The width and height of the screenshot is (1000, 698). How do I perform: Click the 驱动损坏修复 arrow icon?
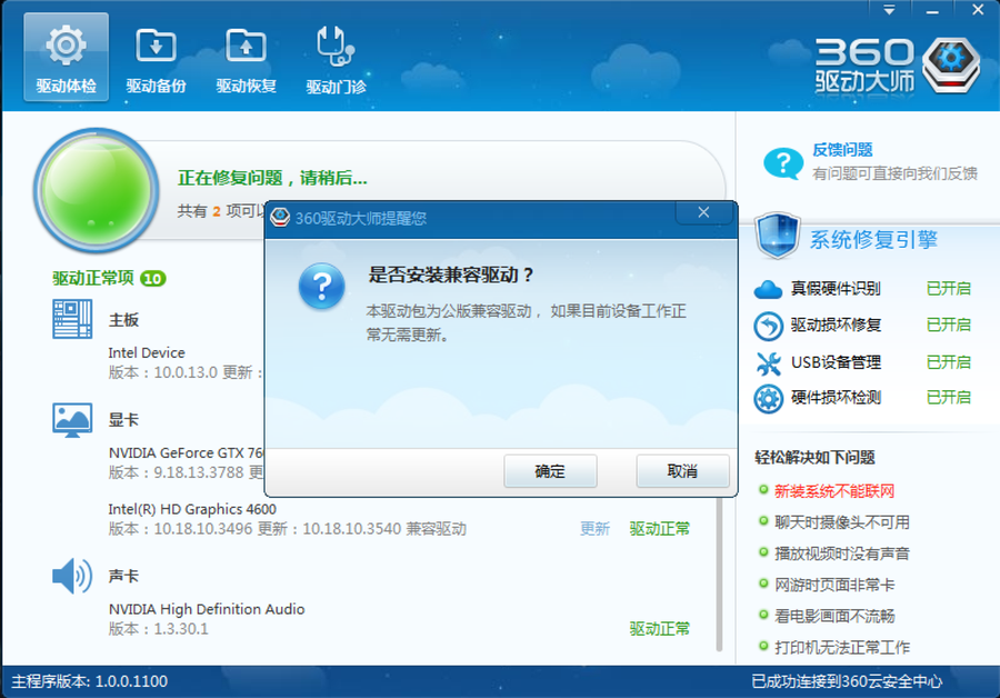[x=768, y=326]
